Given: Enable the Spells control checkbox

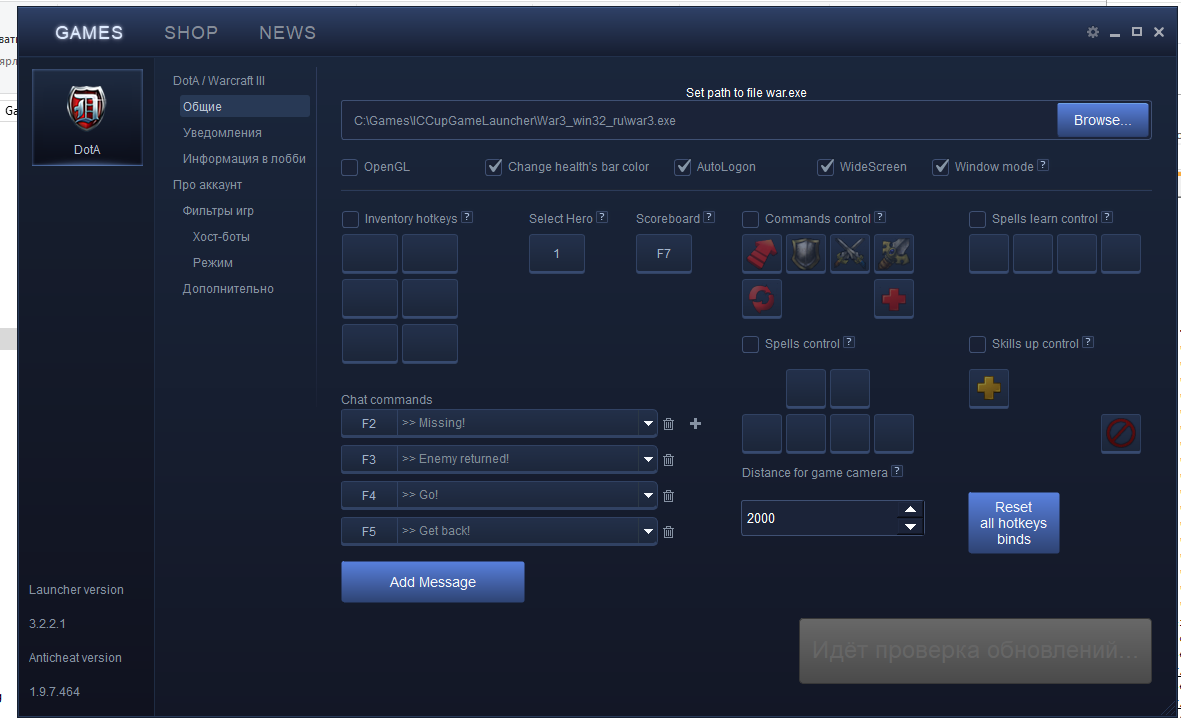Looking at the screenshot, I should point(750,344).
